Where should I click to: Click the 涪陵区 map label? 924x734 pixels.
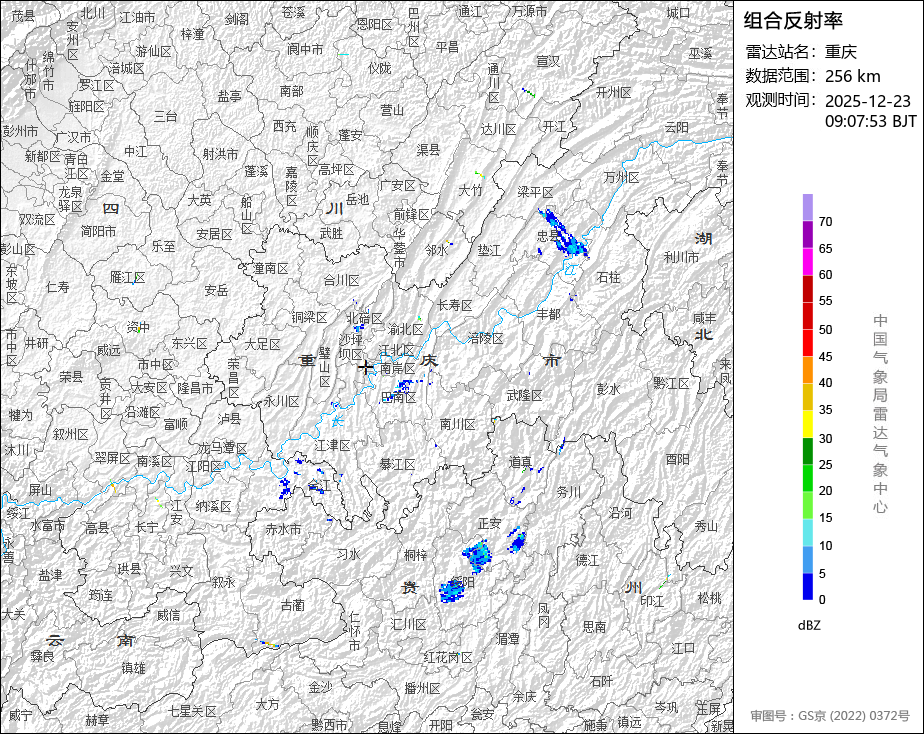pos(486,338)
